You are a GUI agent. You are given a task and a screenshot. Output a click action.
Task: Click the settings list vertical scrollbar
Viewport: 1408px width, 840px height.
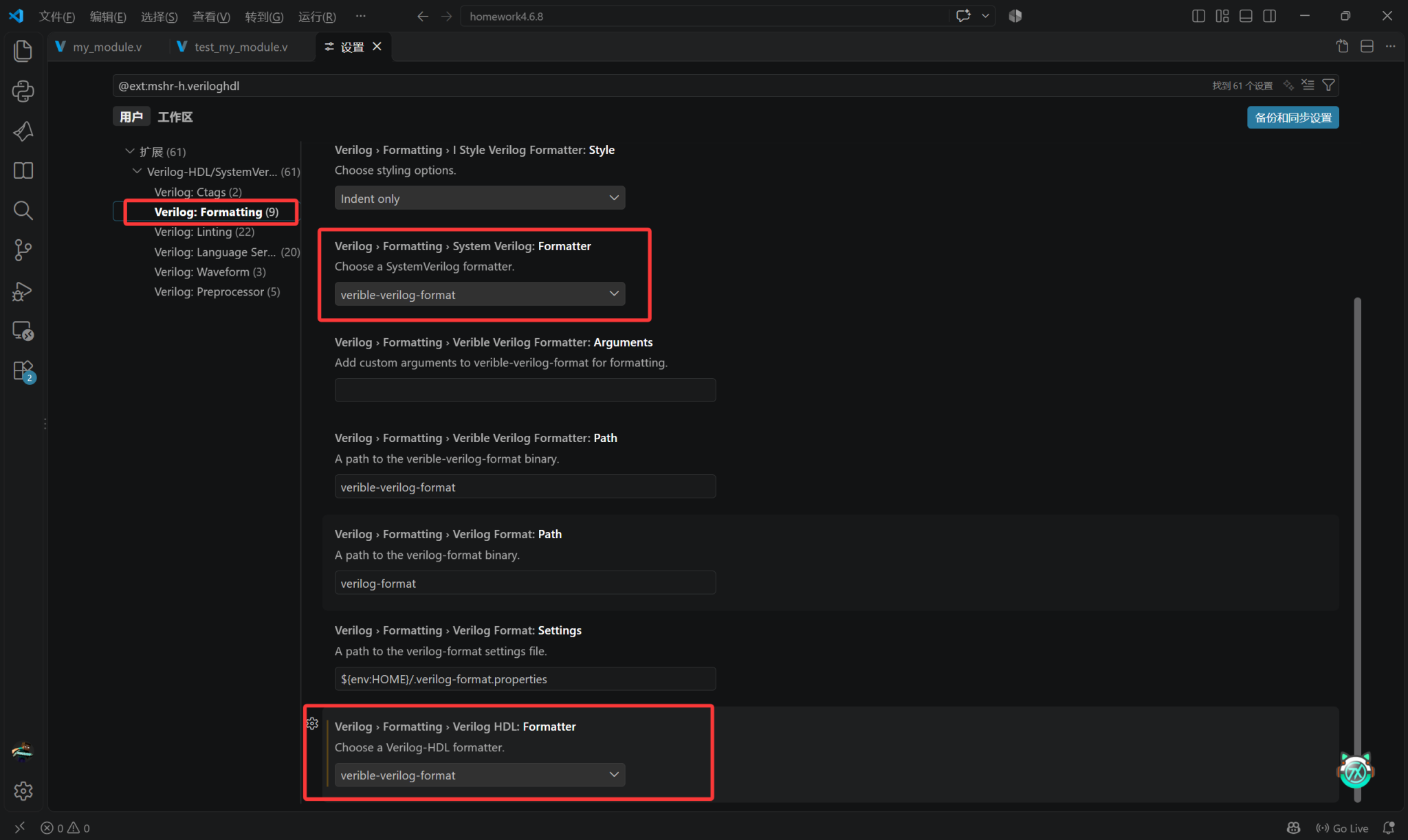(1357, 550)
